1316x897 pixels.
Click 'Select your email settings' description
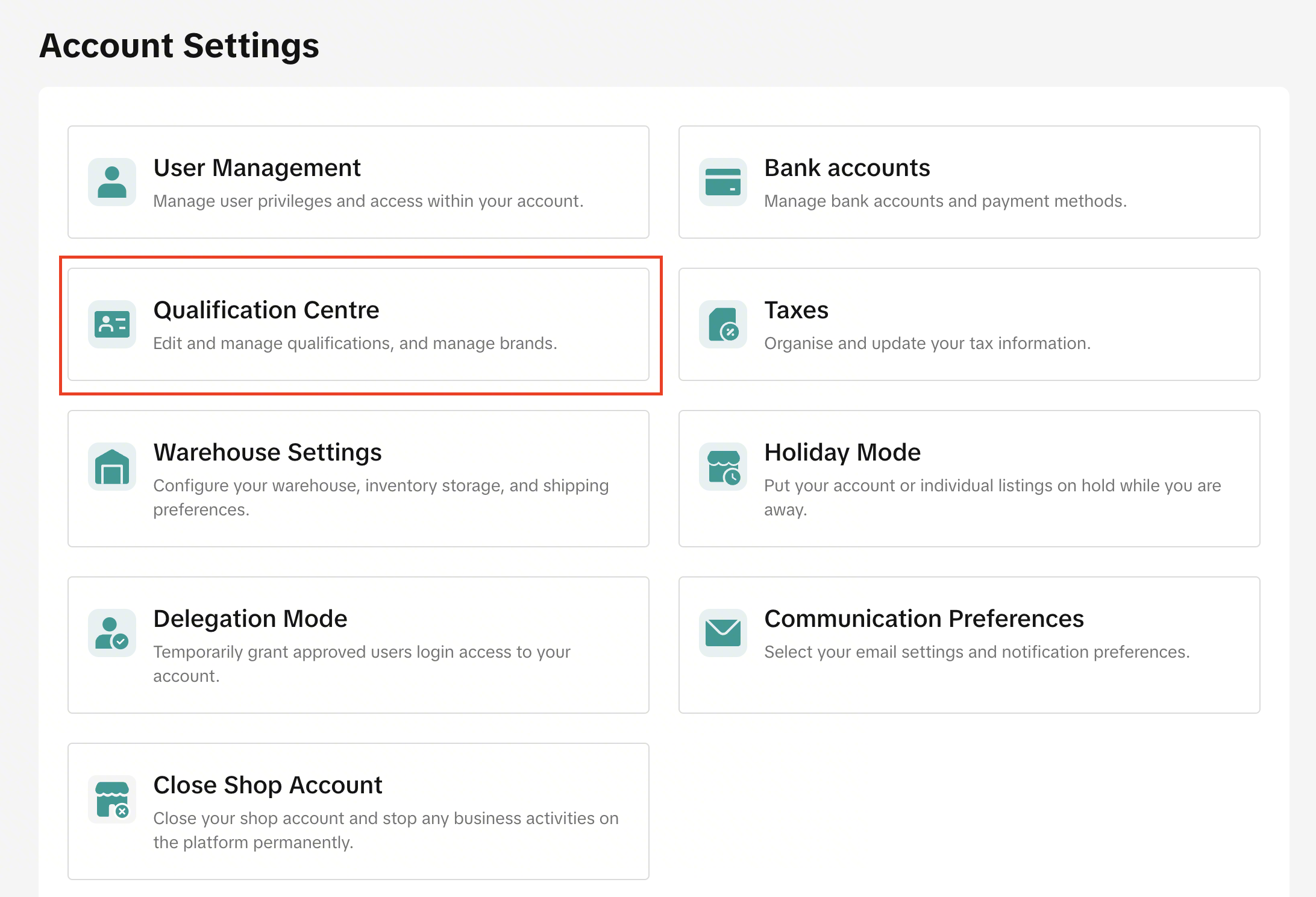[x=977, y=652]
